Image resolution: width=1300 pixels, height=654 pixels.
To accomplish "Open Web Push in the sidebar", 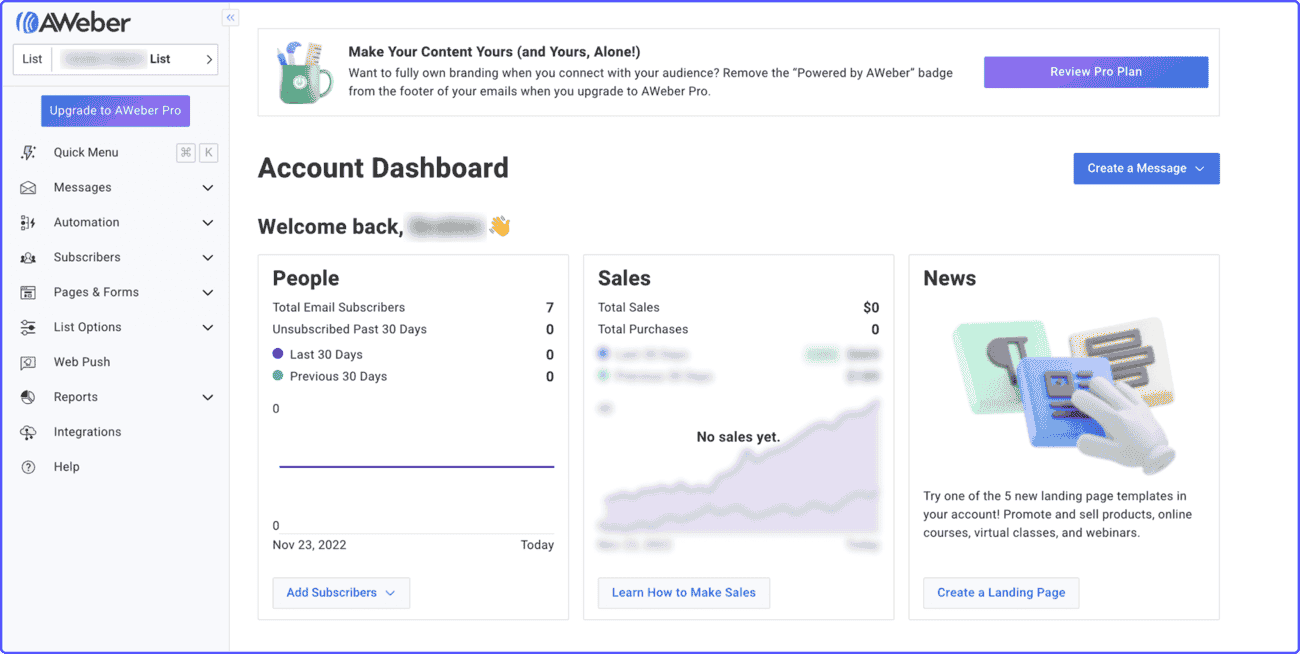I will 82,363.
